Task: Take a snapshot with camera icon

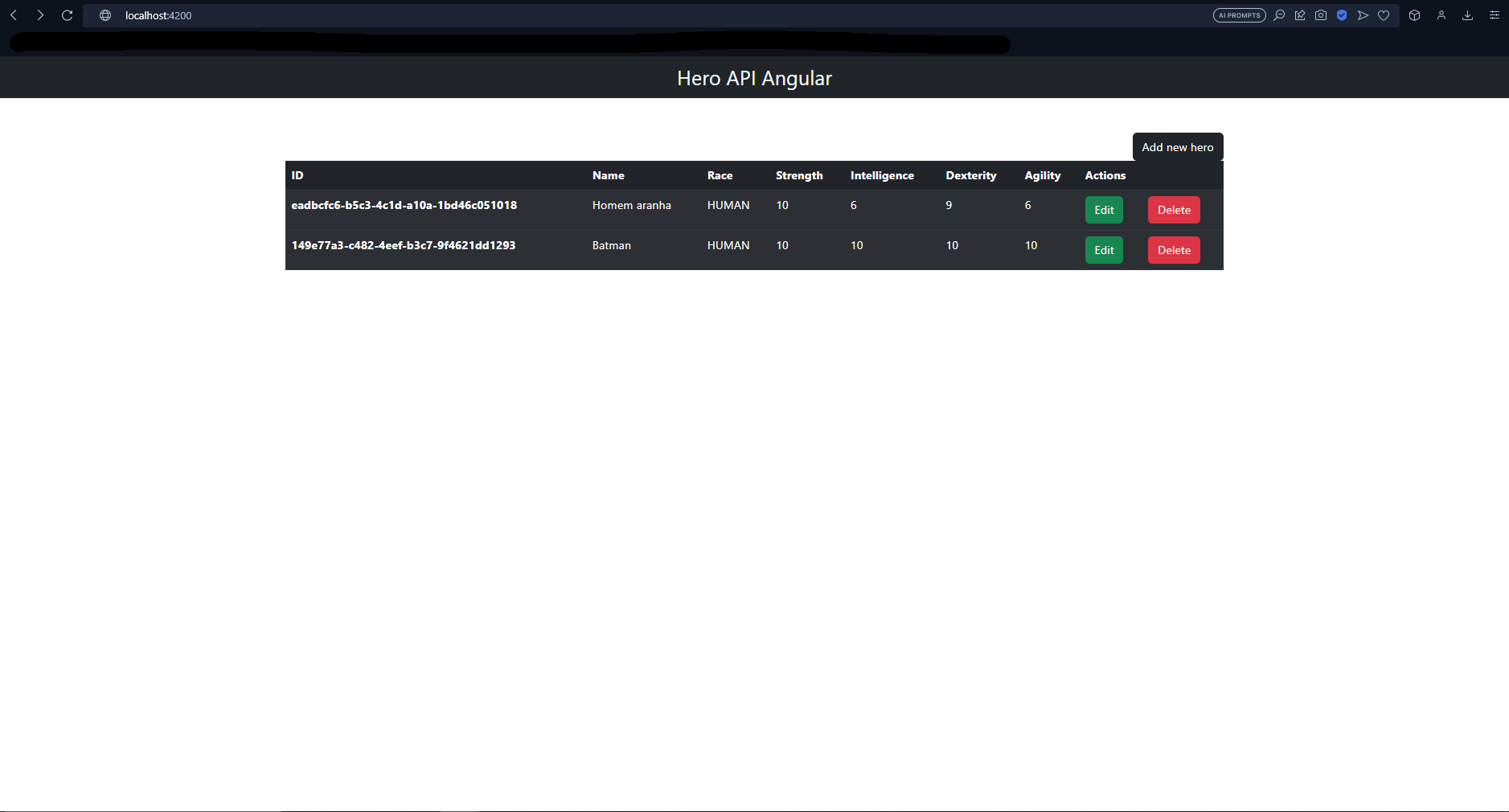Action: point(1321,15)
